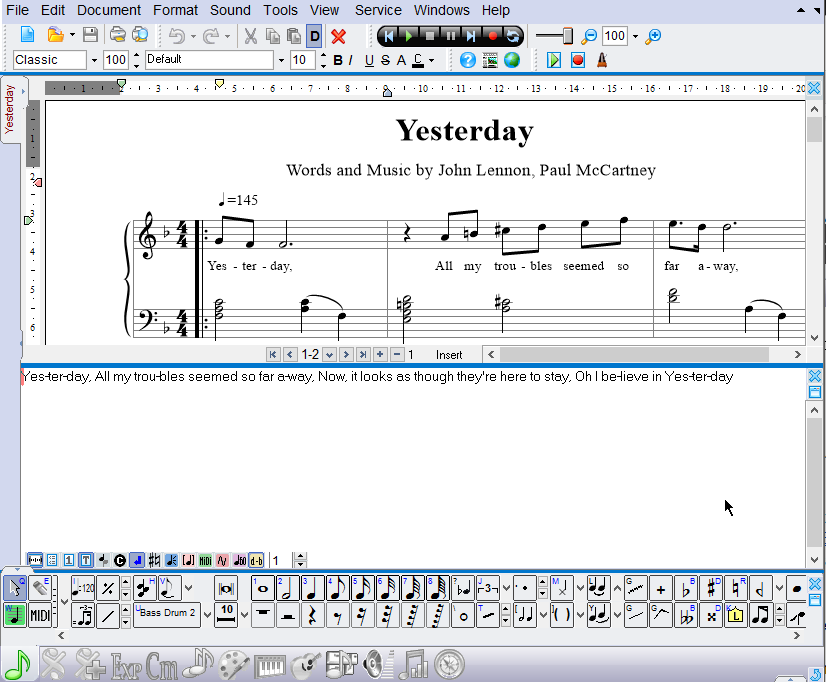This screenshot has height=682, width=826.
Task: Open the globe web icon
Action: (512, 60)
